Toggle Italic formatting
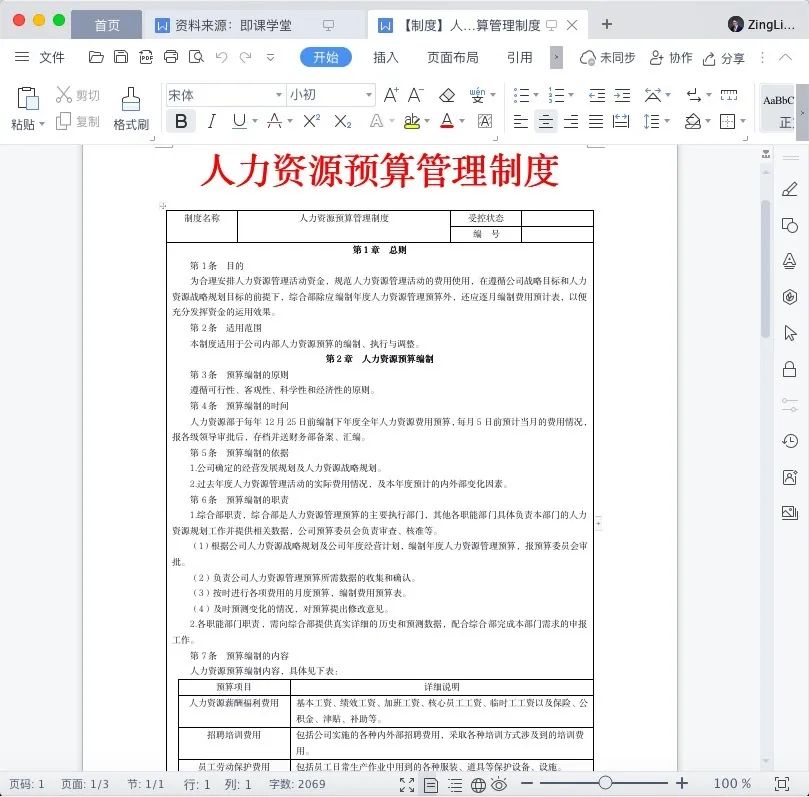 coord(211,121)
